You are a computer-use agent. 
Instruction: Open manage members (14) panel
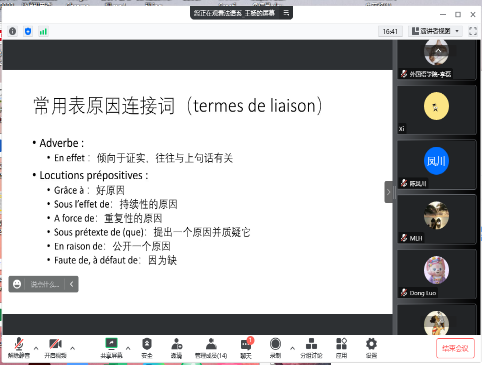tap(211, 348)
